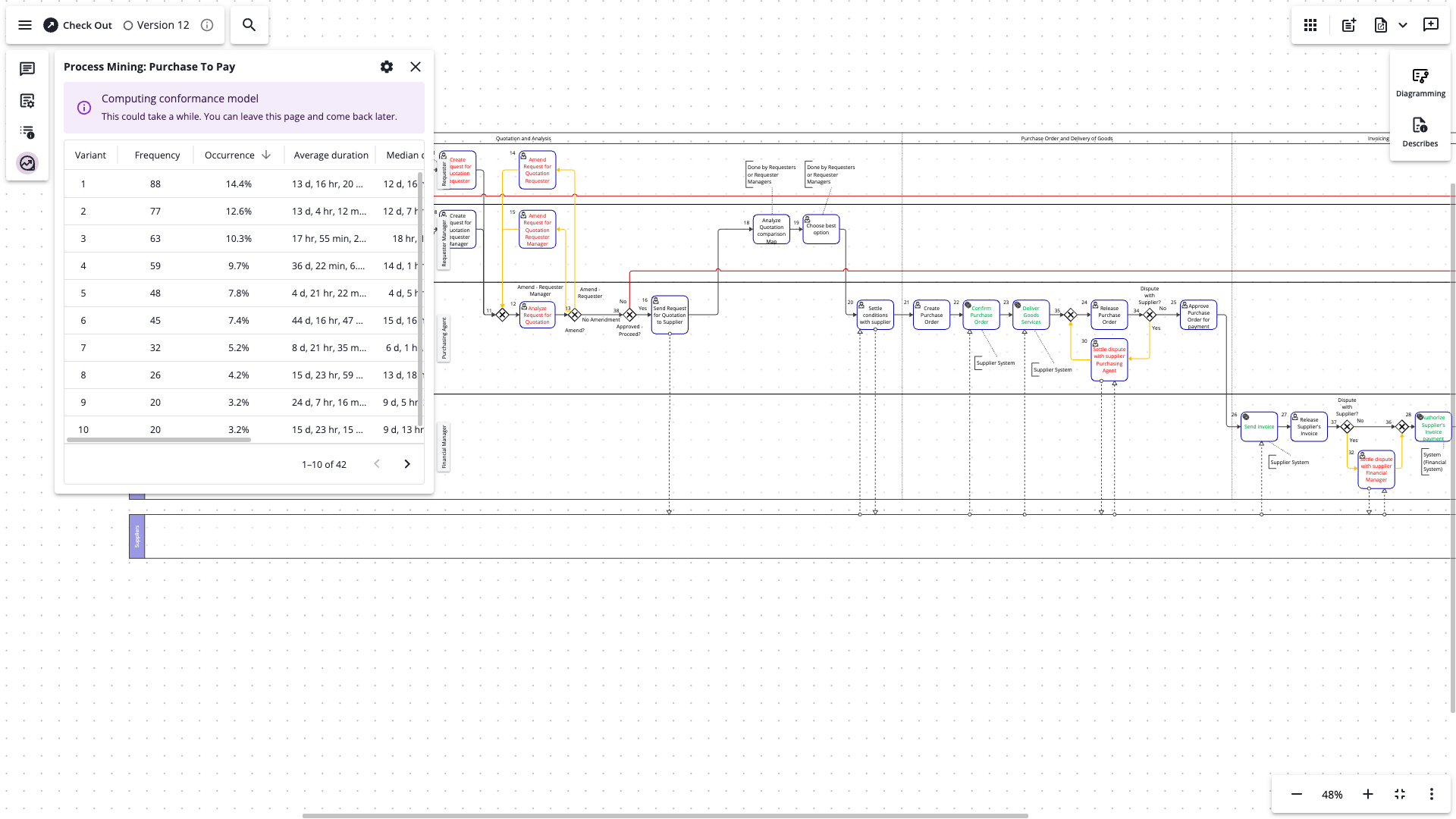Open process mining settings gear

(387, 67)
